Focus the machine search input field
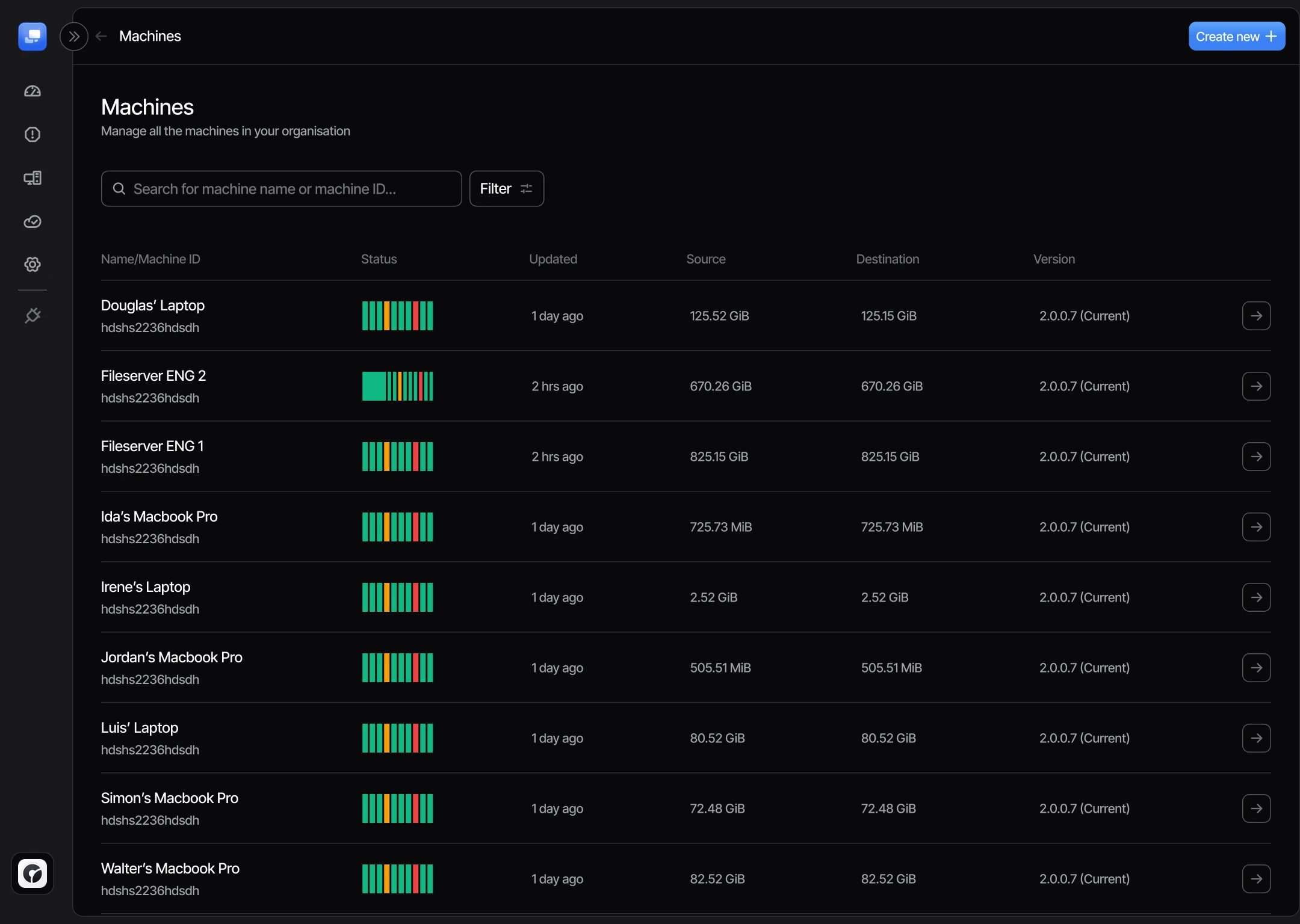Screen dimensions: 1300x924 282,189
